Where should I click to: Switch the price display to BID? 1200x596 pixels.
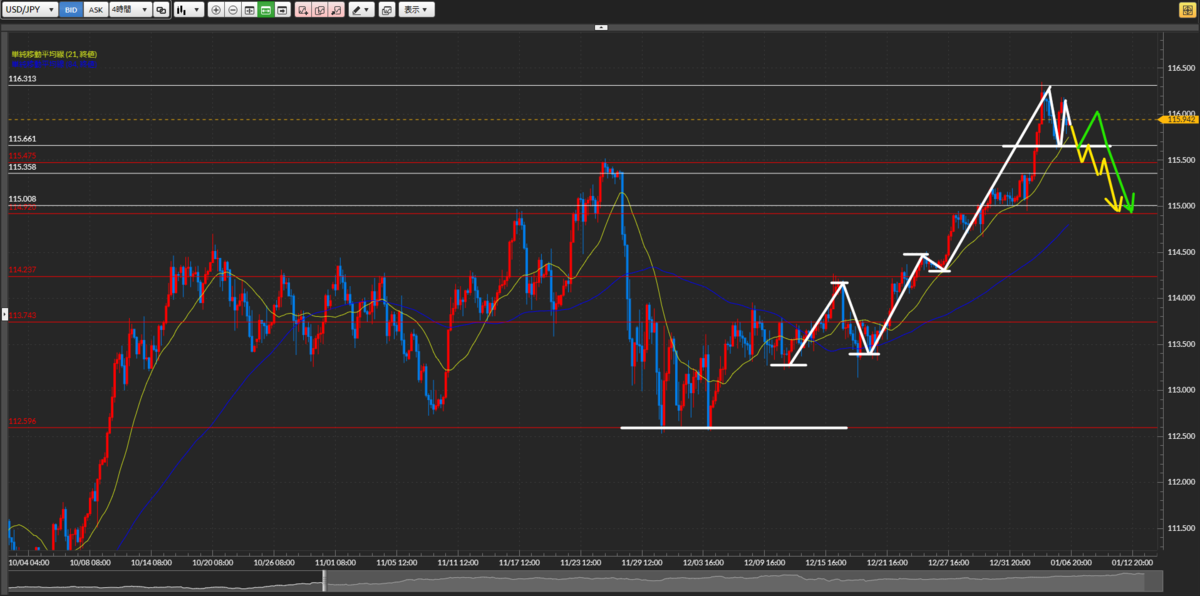click(x=70, y=9)
